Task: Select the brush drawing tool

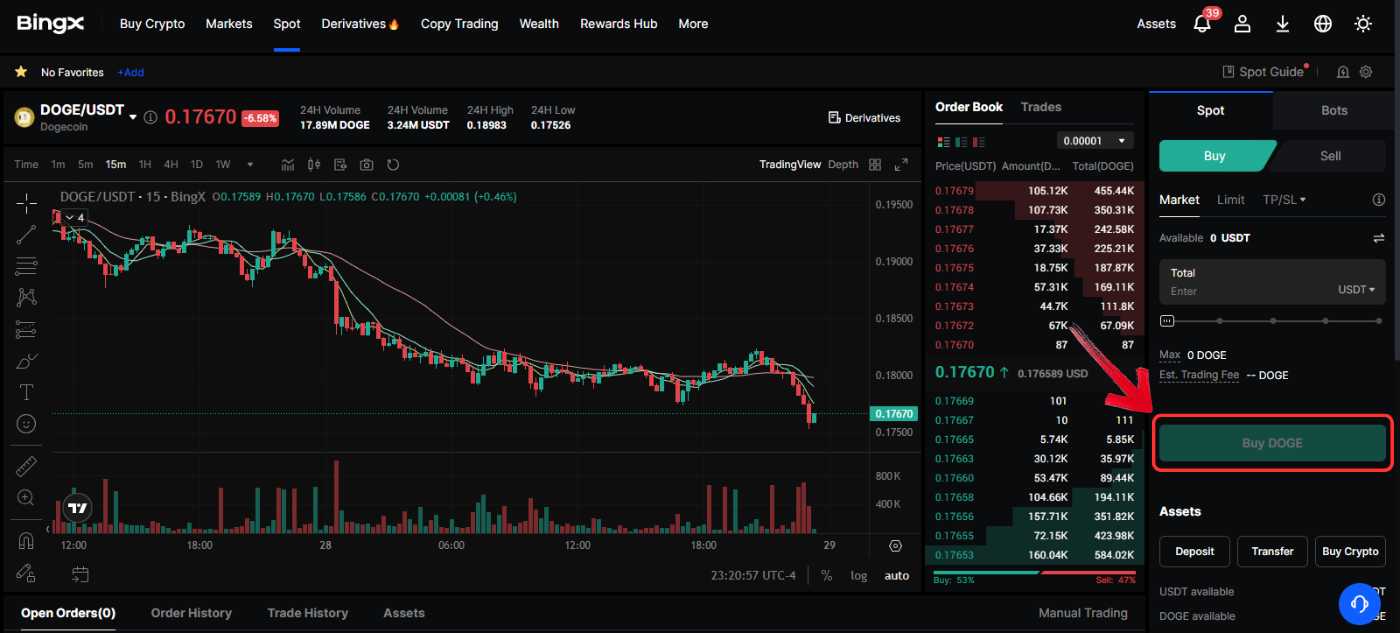Action: [x=27, y=361]
